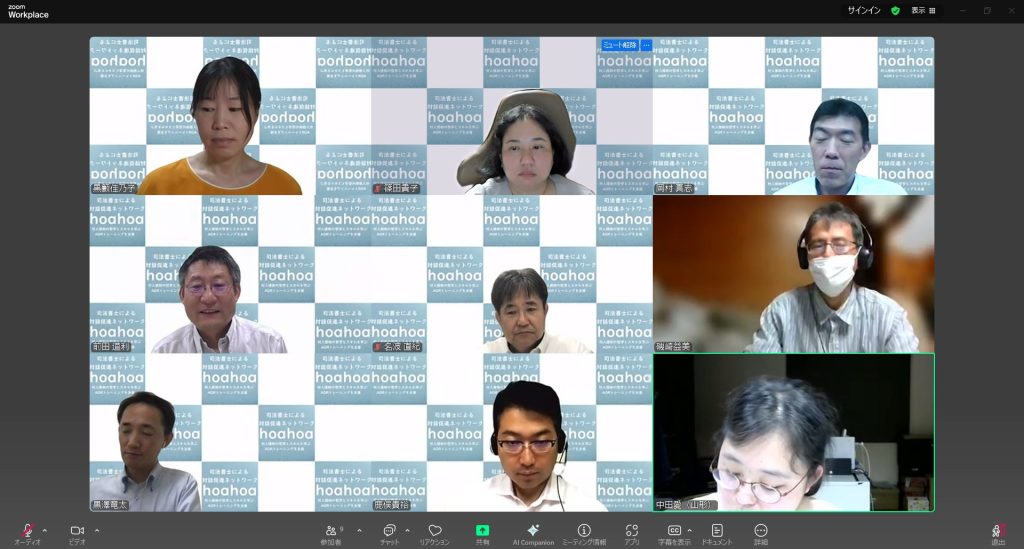Select the center gray-haired man video tile
This screenshot has height=549, width=1024.
(511, 274)
